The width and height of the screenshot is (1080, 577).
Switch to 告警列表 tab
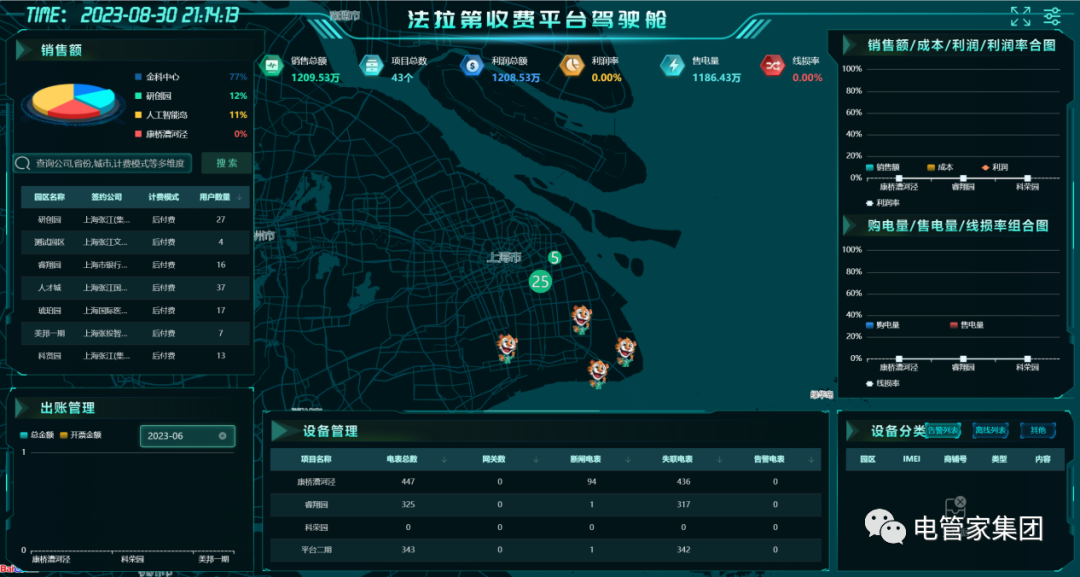point(943,431)
